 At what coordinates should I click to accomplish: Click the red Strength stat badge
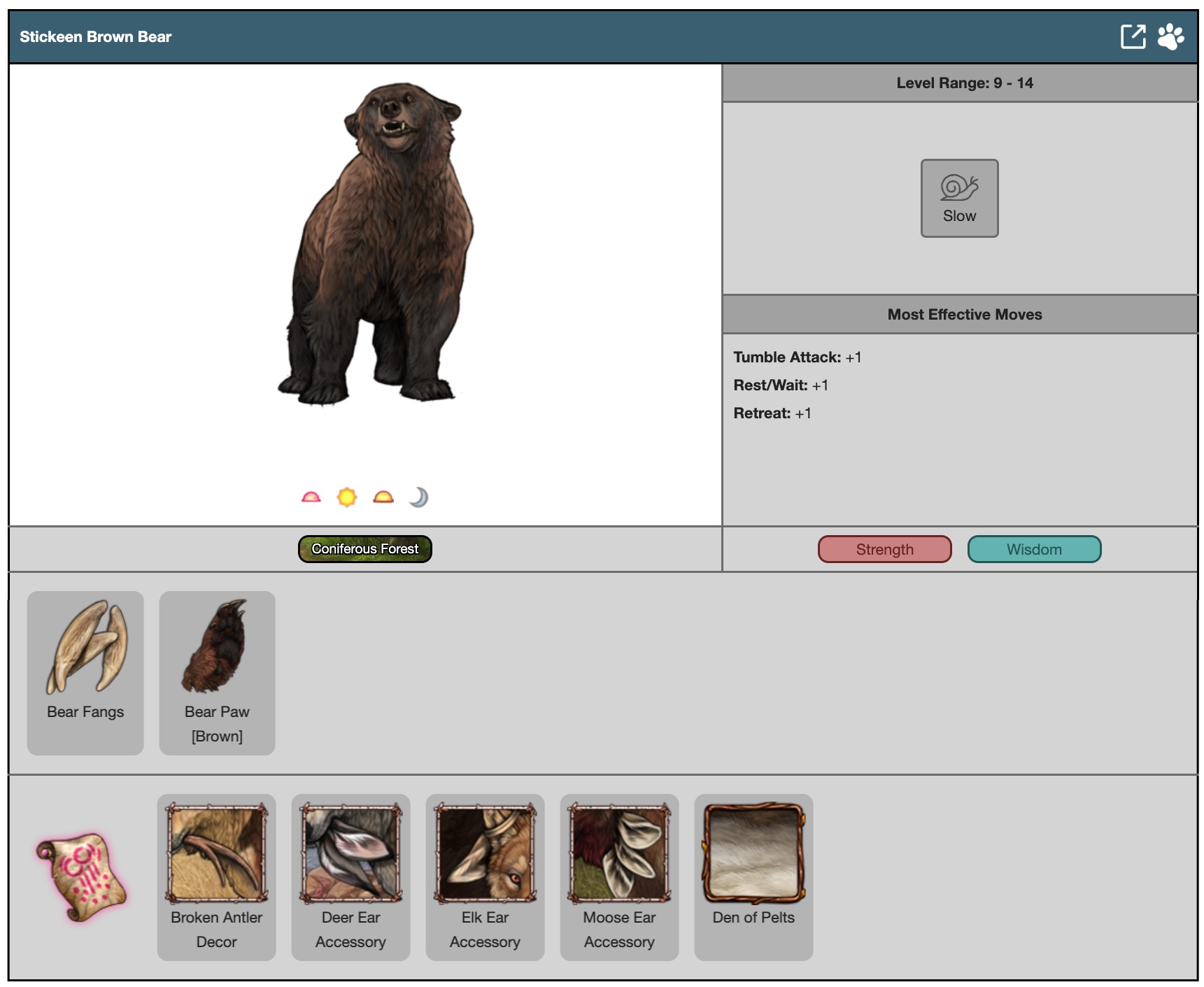(x=884, y=550)
